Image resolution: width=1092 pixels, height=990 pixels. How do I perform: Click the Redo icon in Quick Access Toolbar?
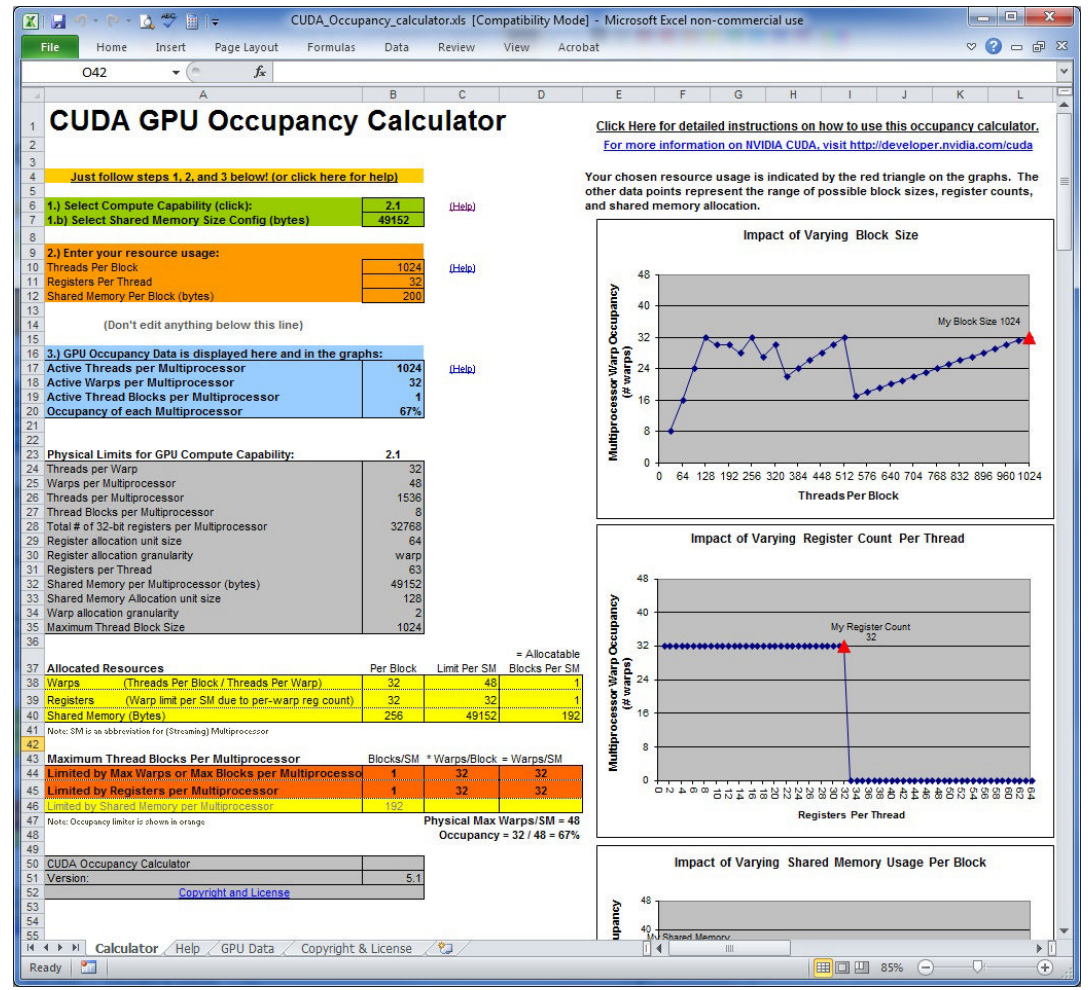(x=111, y=22)
